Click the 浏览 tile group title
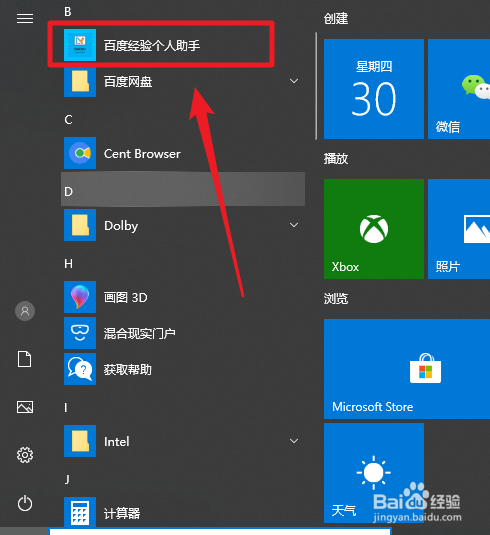The width and height of the screenshot is (490, 535). click(x=336, y=299)
